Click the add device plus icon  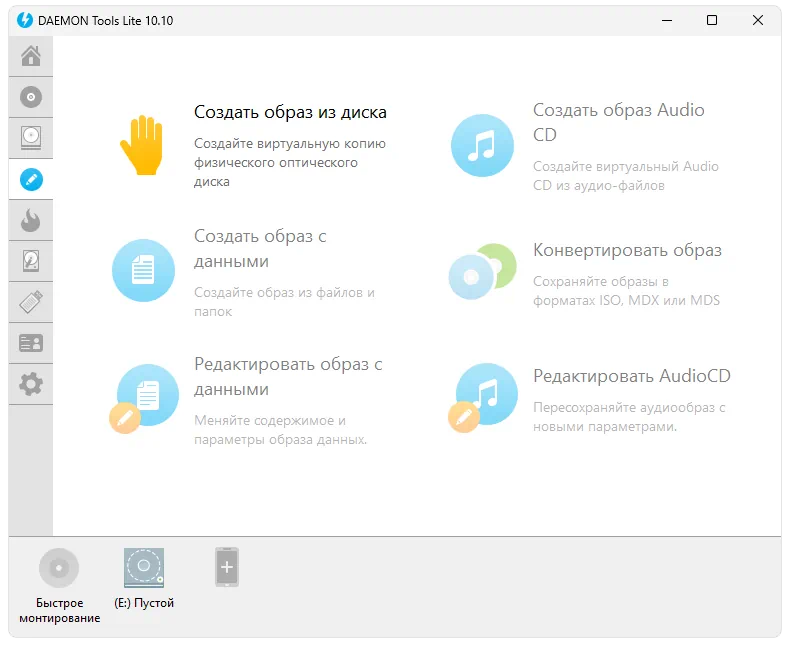[227, 567]
